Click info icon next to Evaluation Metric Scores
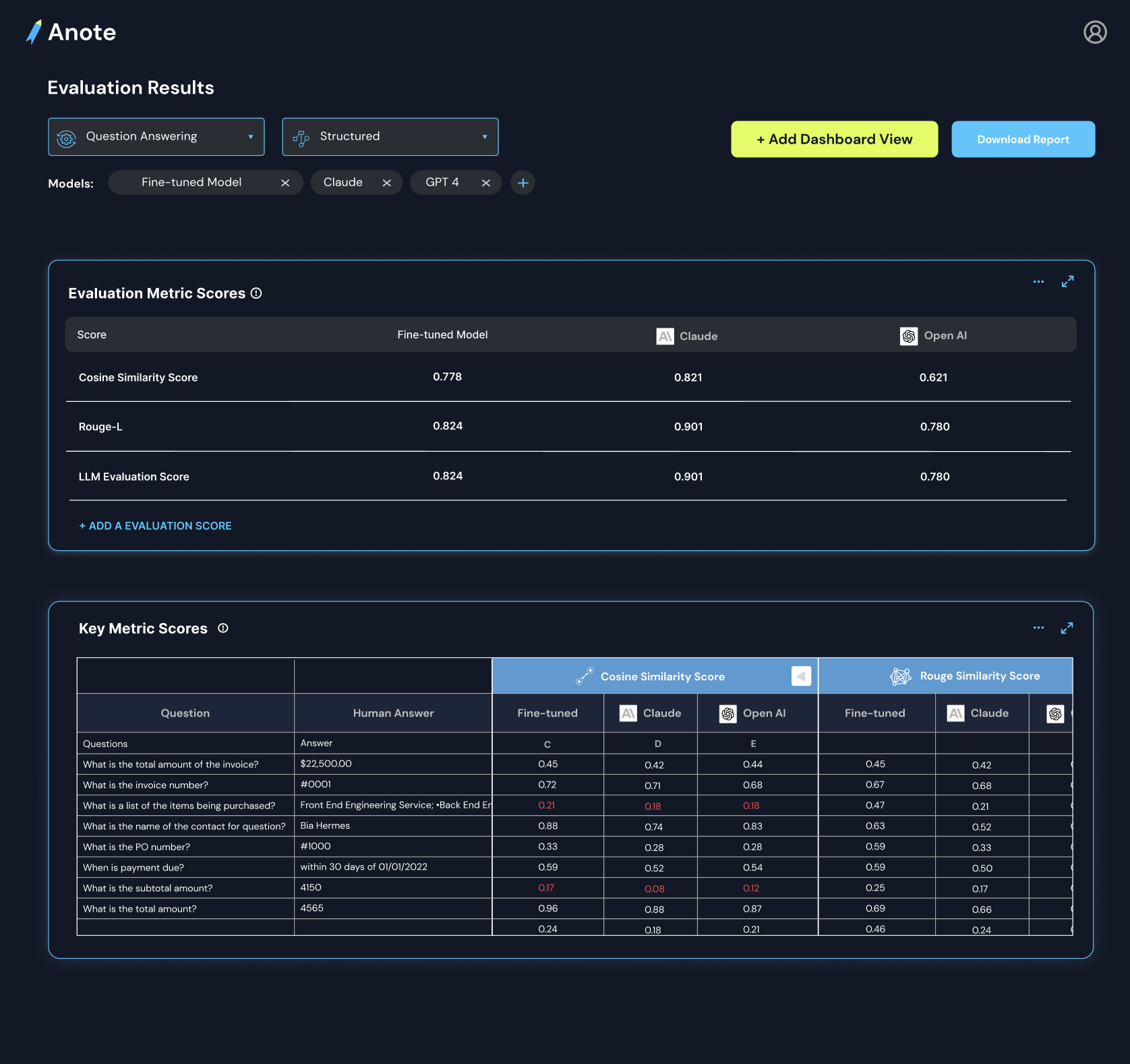Viewport: 1130px width, 1064px height. tap(256, 293)
